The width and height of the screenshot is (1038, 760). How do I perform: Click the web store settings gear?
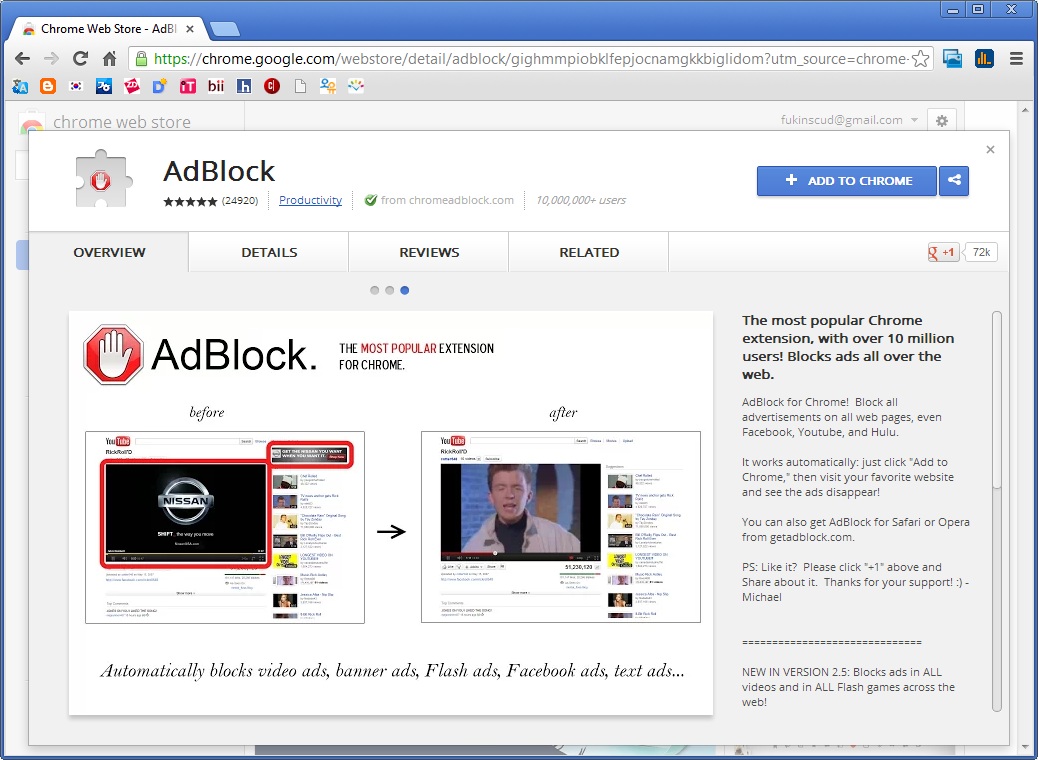[941, 121]
